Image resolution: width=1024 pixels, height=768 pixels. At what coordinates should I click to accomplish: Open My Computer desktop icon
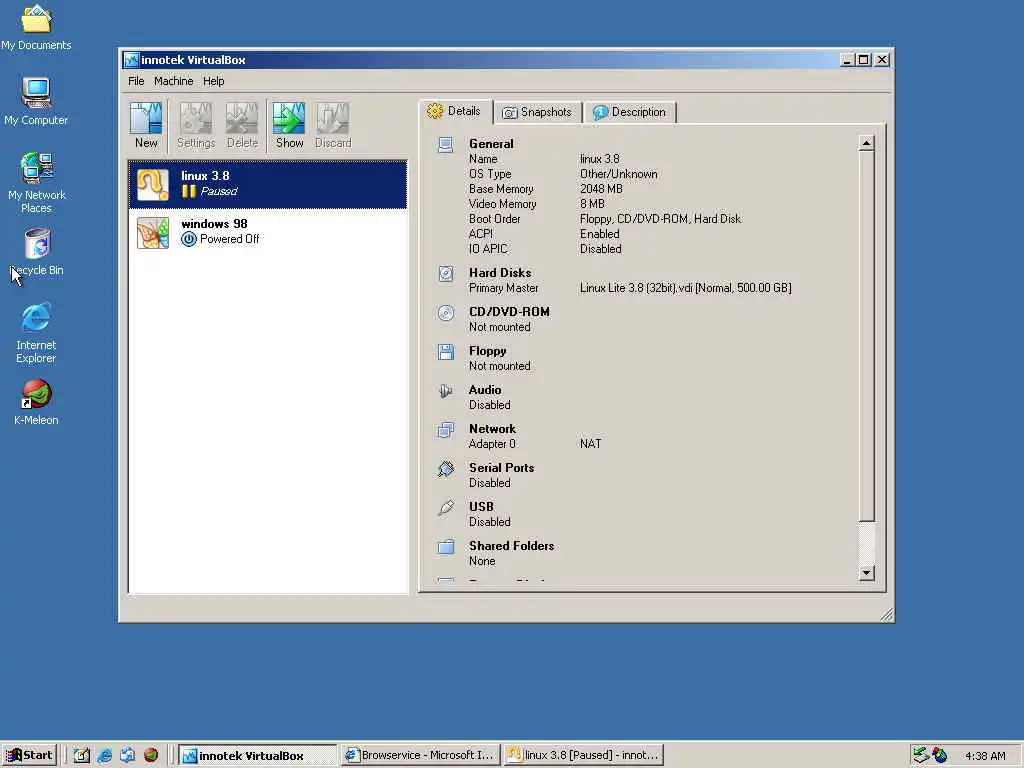36,101
